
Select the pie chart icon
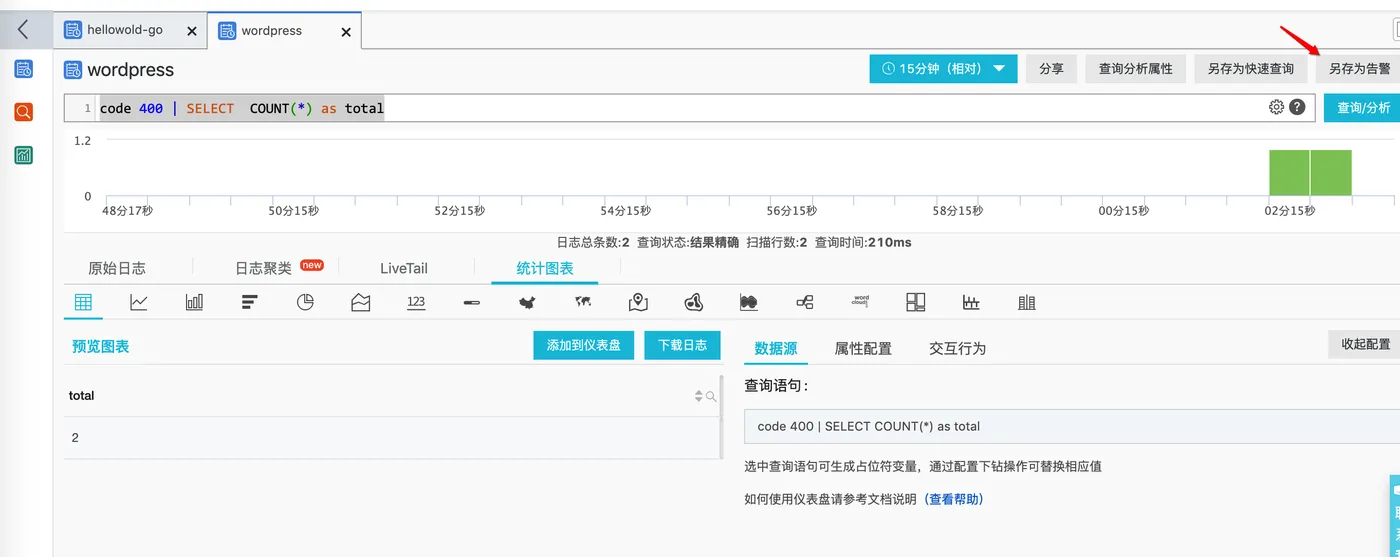click(305, 302)
